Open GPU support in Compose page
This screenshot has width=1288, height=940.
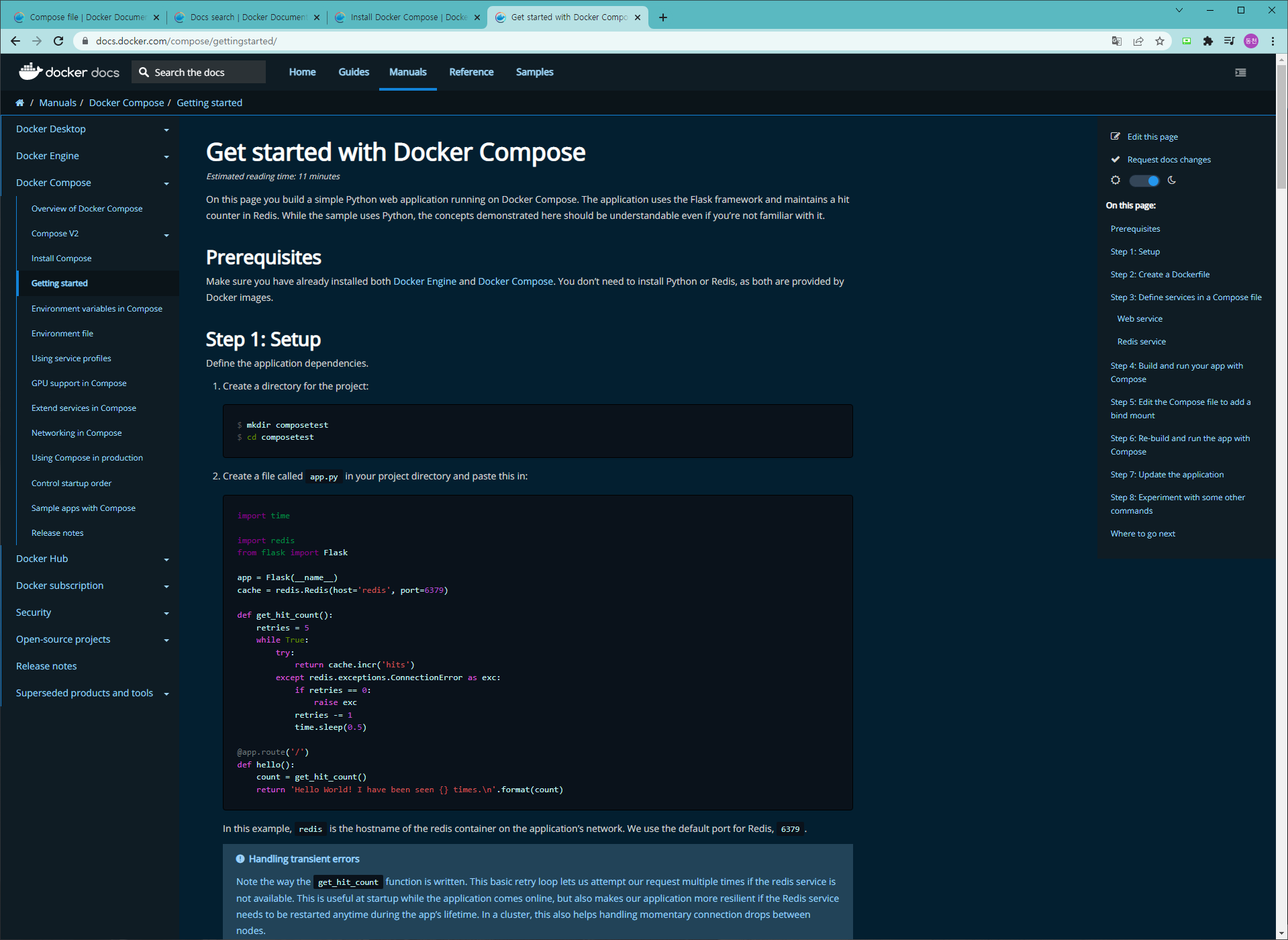tap(79, 383)
